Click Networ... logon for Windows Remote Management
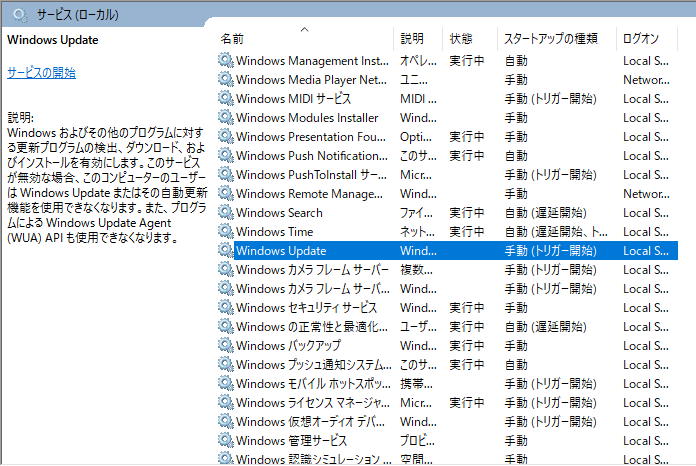The height and width of the screenshot is (466, 696). coord(646,194)
